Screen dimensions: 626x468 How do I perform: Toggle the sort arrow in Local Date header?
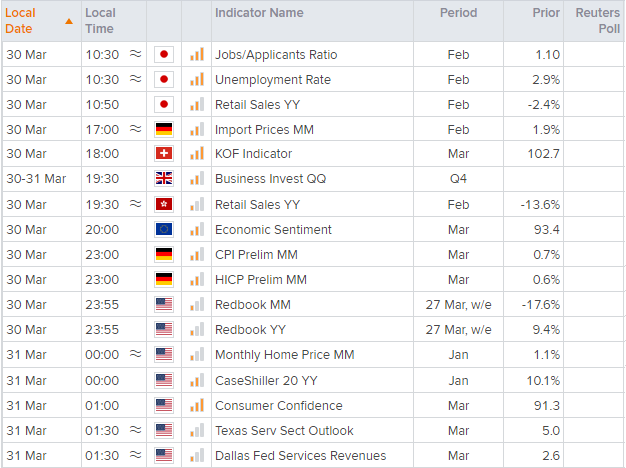[68, 21]
